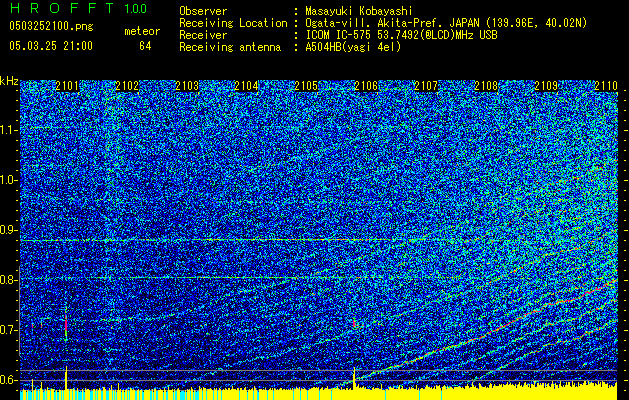Click the 0.7 kHz axis label
Image resolution: width=629 pixels, height=400 pixels.
coord(9,330)
